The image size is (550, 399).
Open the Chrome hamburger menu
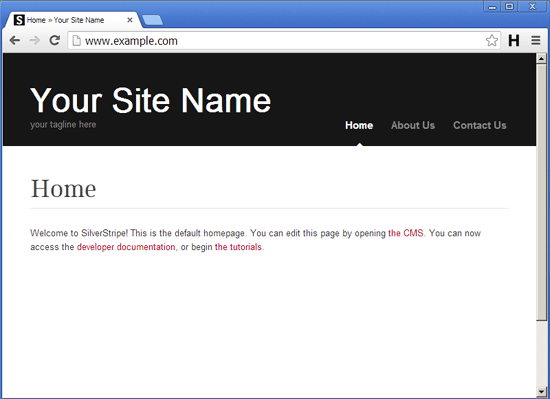click(x=536, y=41)
